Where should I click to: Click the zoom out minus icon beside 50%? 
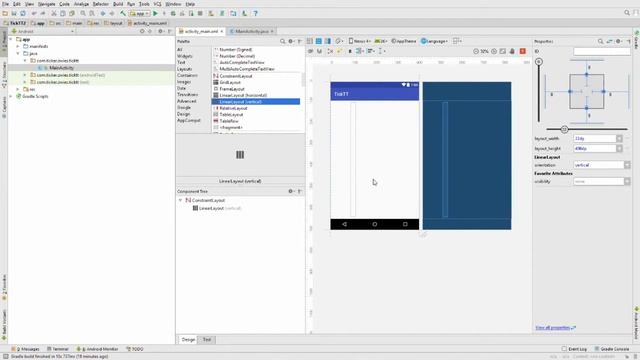click(476, 51)
